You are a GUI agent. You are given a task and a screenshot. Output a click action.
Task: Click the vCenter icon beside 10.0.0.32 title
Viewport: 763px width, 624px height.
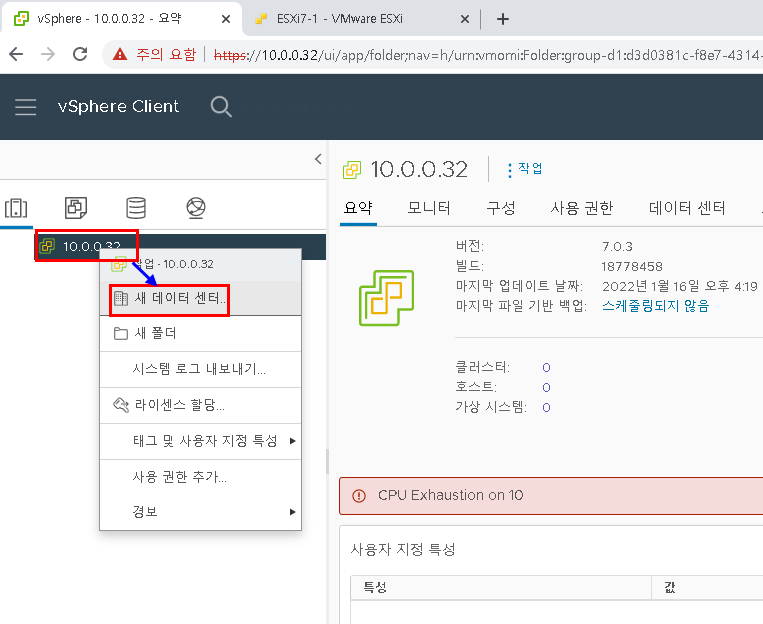pyautogui.click(x=352, y=170)
